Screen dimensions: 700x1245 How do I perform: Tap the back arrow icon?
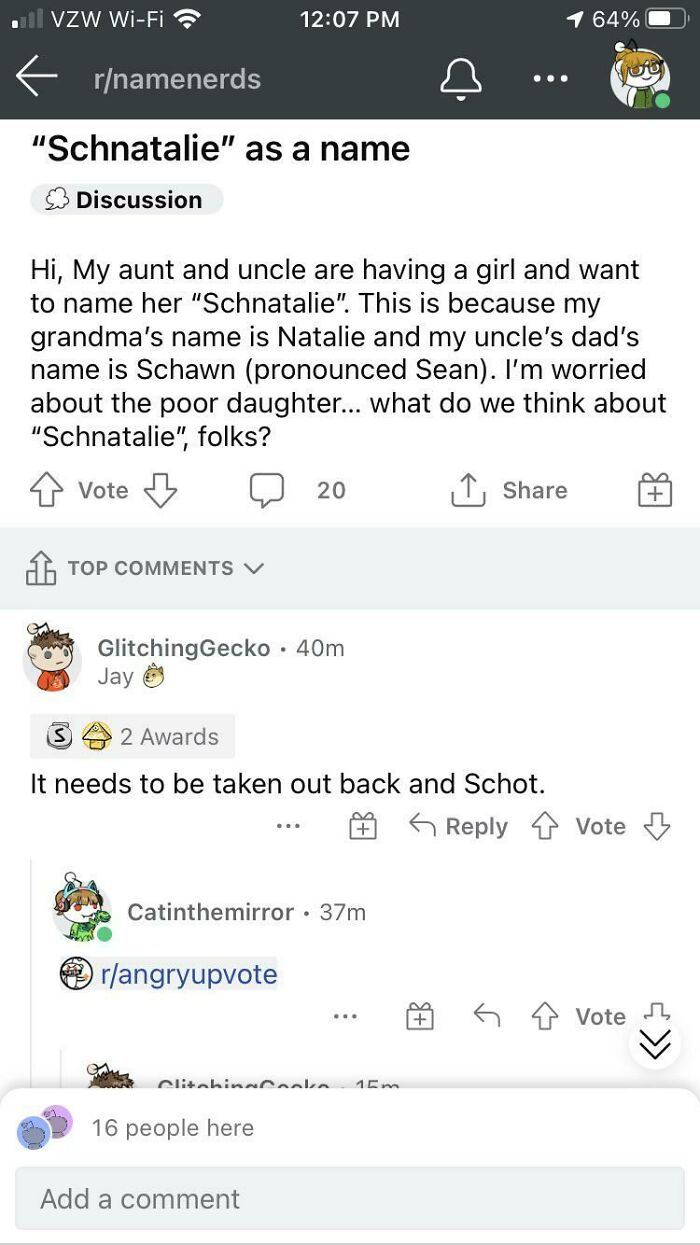38,77
